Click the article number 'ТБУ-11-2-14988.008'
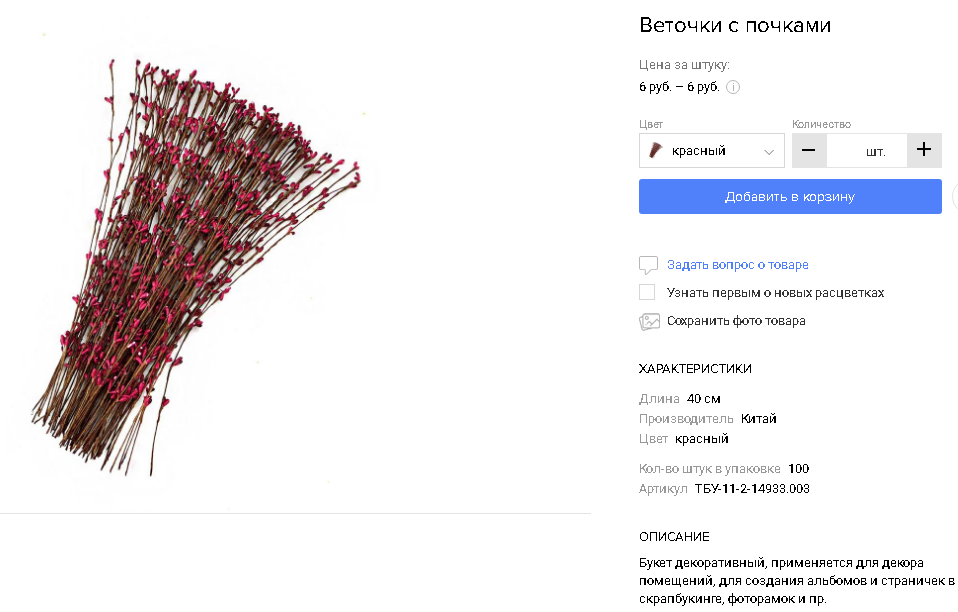Viewport: 958px width, 612px height. [752, 489]
